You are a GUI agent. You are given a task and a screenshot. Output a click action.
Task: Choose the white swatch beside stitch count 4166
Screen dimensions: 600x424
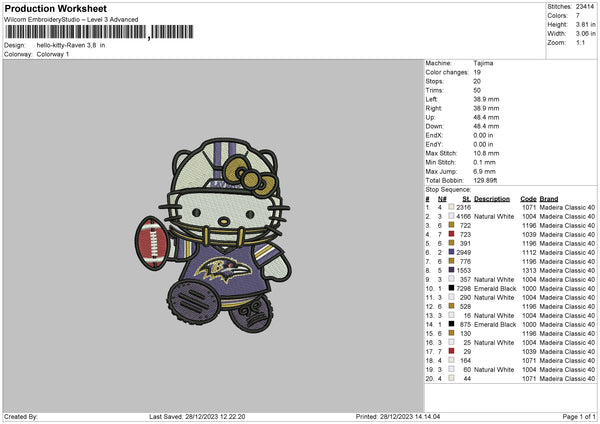click(451, 216)
